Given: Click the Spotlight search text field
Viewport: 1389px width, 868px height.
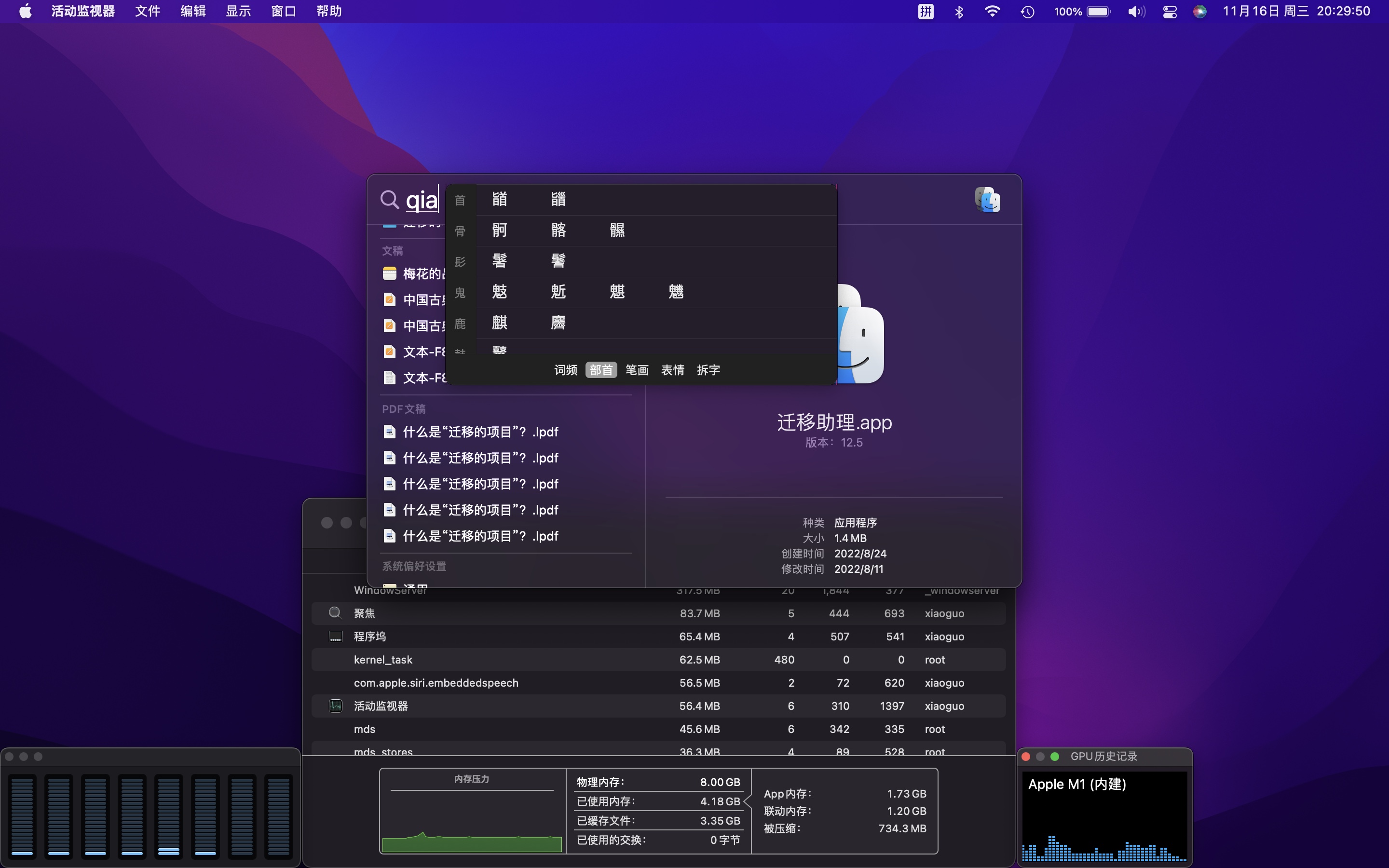Looking at the screenshot, I should tap(422, 200).
